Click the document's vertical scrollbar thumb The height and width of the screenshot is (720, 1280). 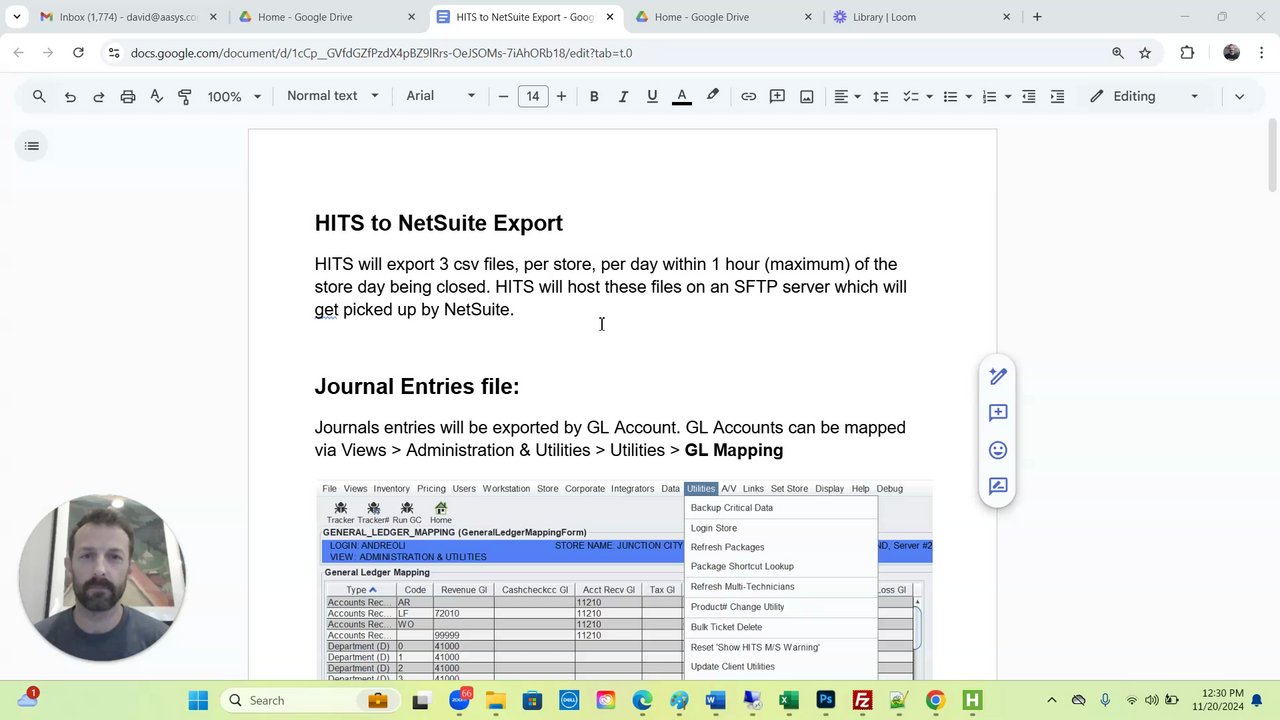click(1273, 155)
